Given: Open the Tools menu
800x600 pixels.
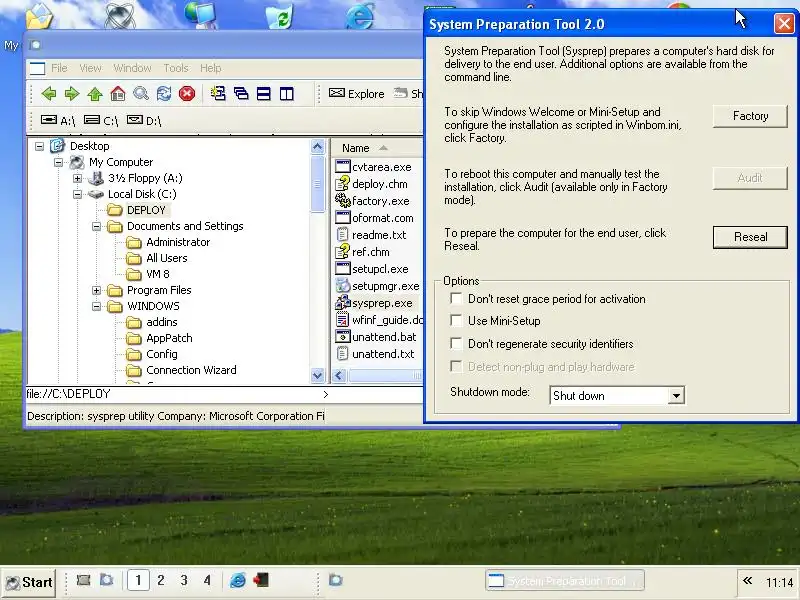Looking at the screenshot, I should pyautogui.click(x=176, y=68).
